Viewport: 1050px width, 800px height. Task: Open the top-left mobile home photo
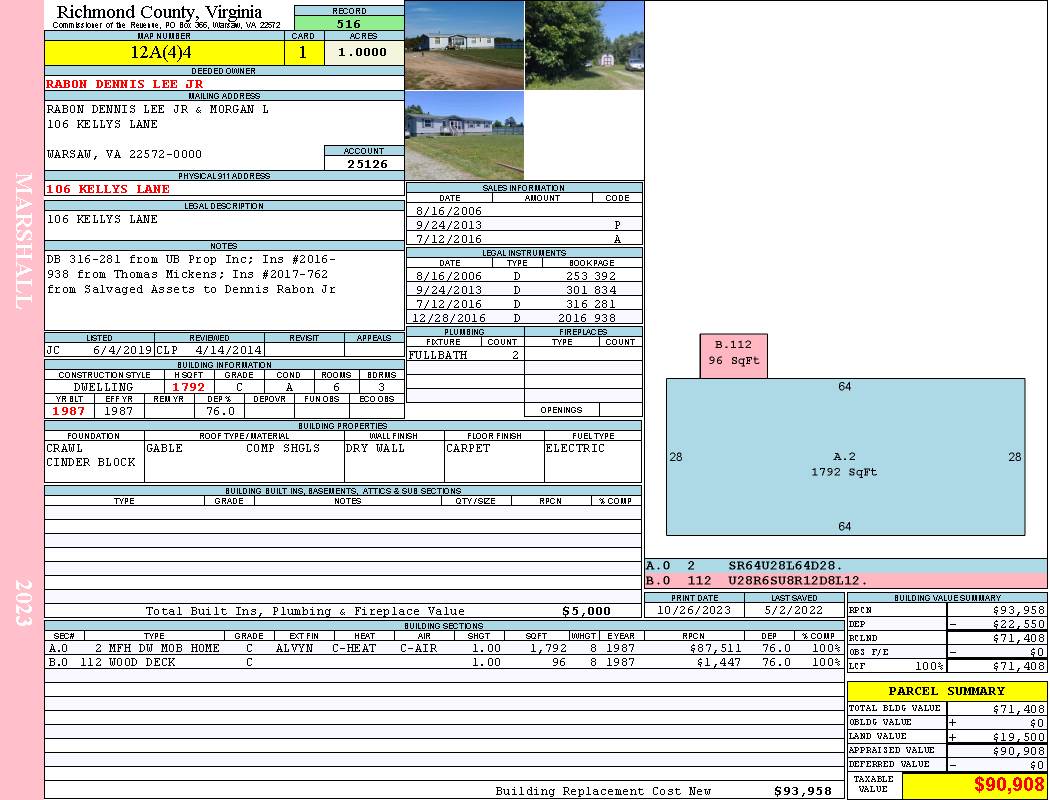[x=464, y=45]
